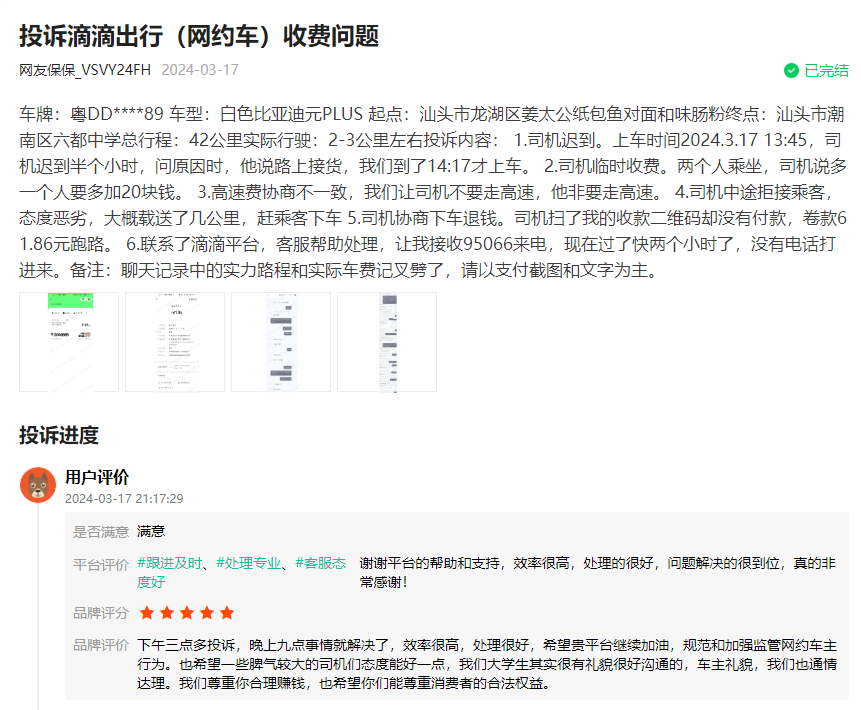This screenshot has width=861, height=710.
Task: Click the first star in 品牌评分
Action: pos(147,613)
